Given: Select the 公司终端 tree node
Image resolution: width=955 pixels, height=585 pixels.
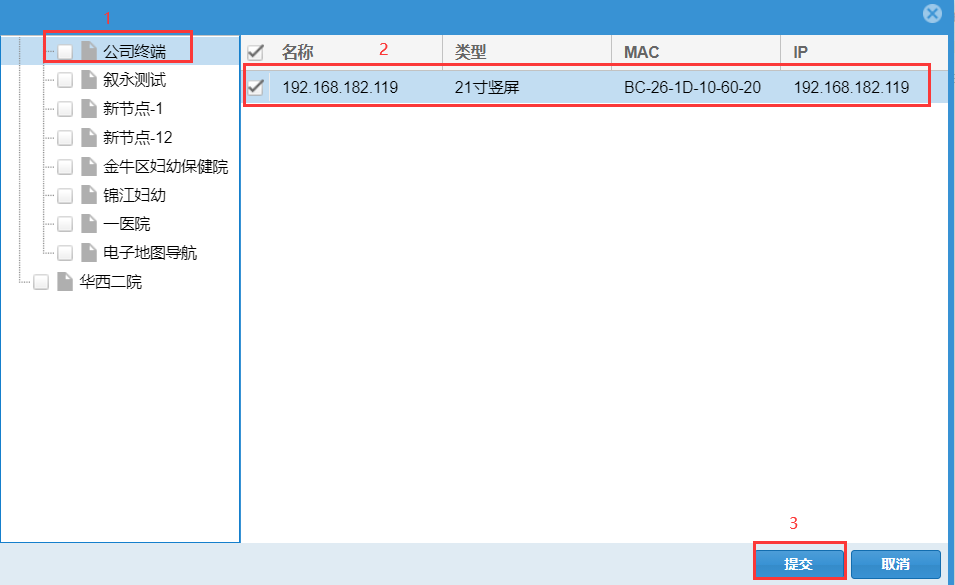Looking at the screenshot, I should pyautogui.click(x=134, y=51).
